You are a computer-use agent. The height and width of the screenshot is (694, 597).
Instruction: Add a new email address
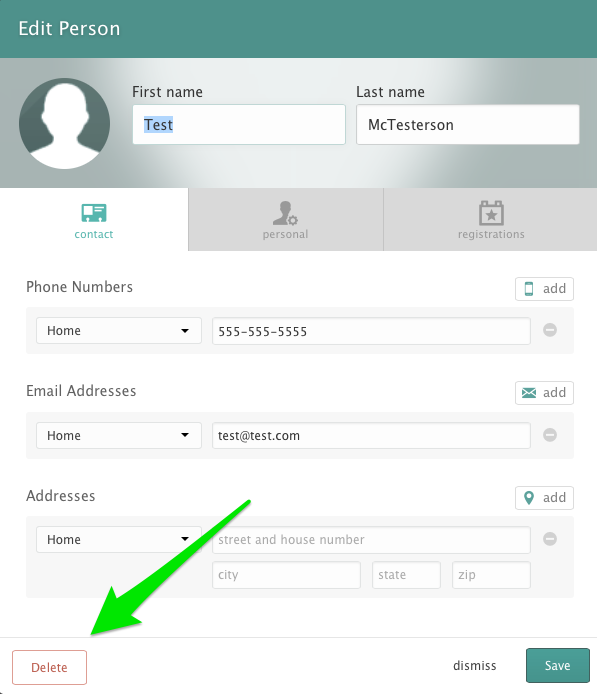[544, 393]
